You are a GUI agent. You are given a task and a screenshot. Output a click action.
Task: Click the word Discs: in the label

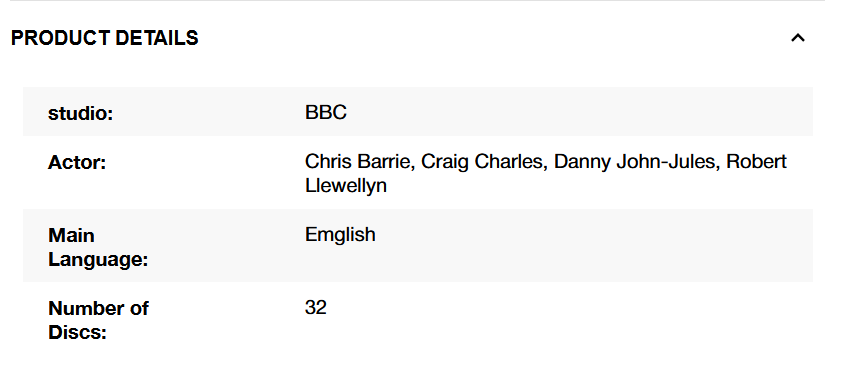(x=78, y=332)
